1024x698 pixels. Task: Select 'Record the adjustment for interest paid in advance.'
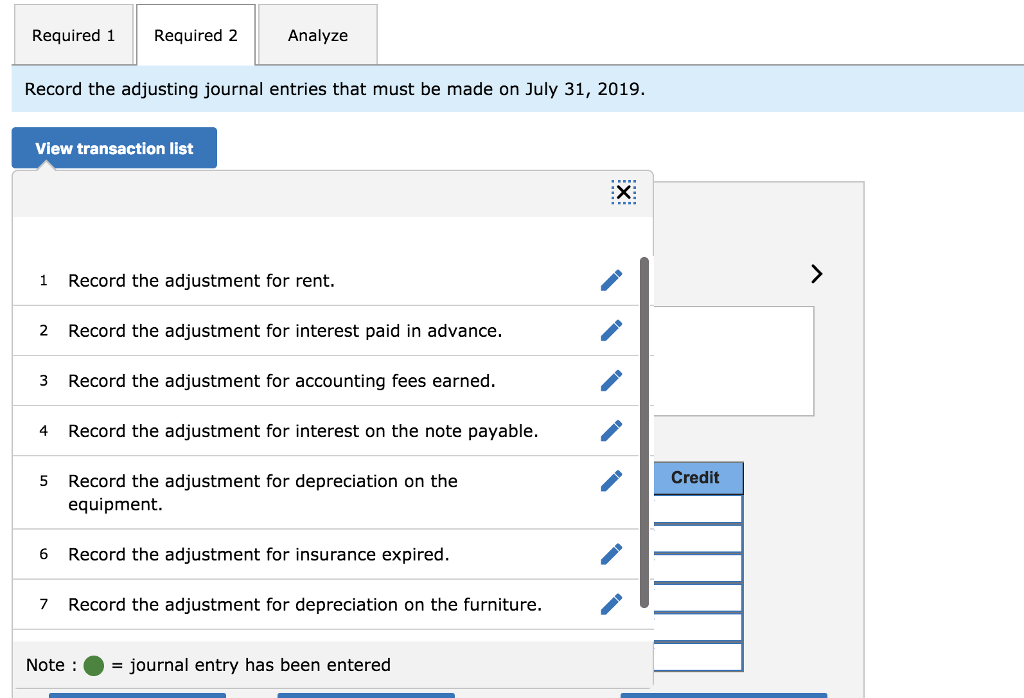click(x=326, y=331)
